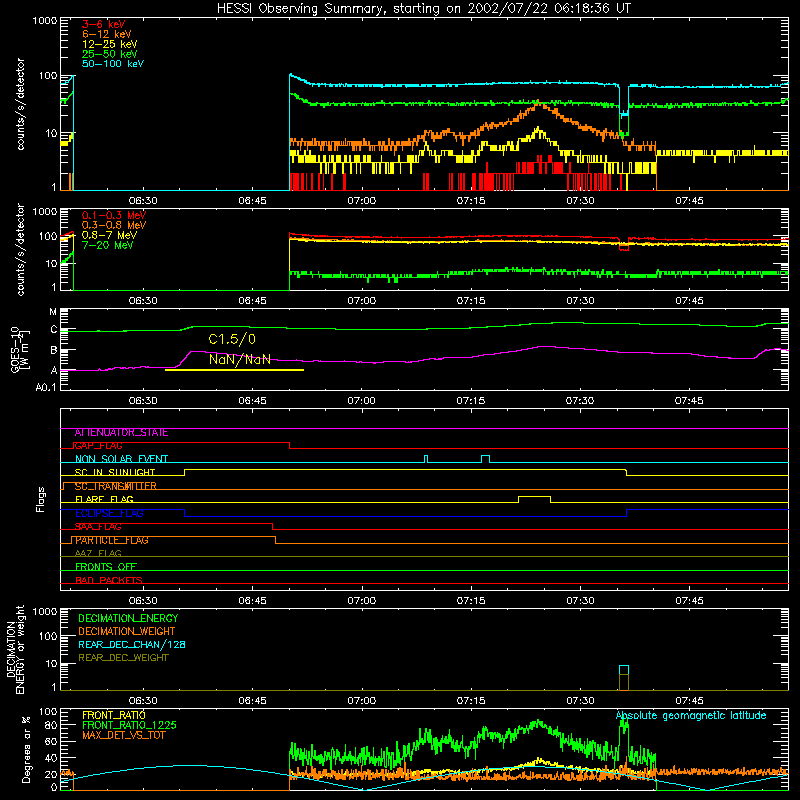Click the 0.3-0.8 MeV legend entry
This screenshot has width=800, height=800.
[114, 225]
